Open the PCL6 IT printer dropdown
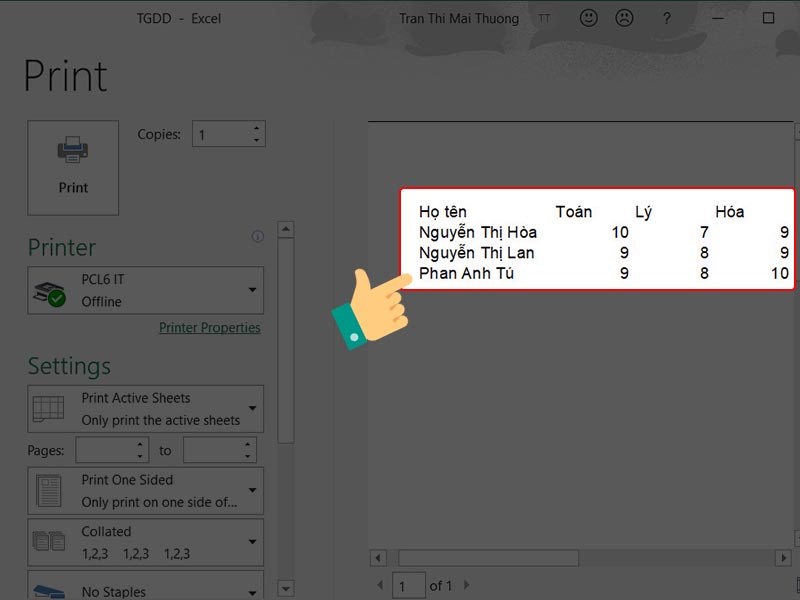Screen dimensions: 800x600 (x=250, y=290)
